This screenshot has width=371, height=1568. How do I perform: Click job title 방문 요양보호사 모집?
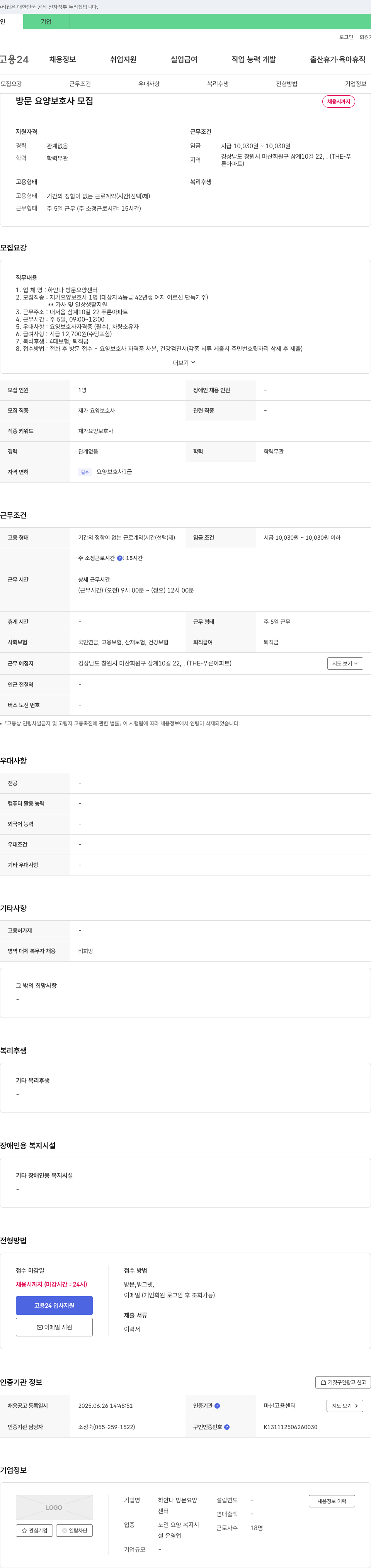pyautogui.click(x=54, y=101)
